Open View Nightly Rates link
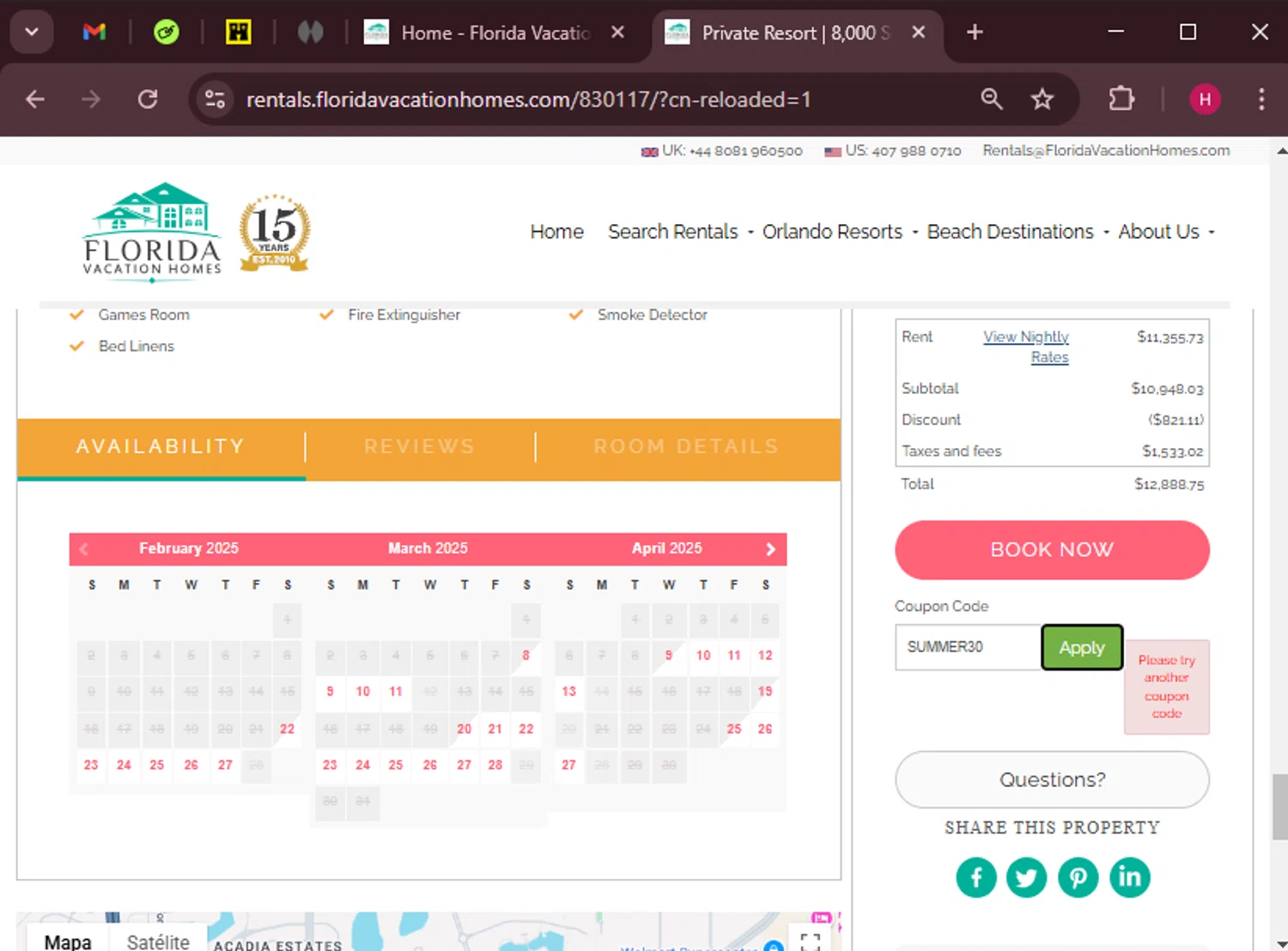The width and height of the screenshot is (1288, 951). click(1027, 347)
